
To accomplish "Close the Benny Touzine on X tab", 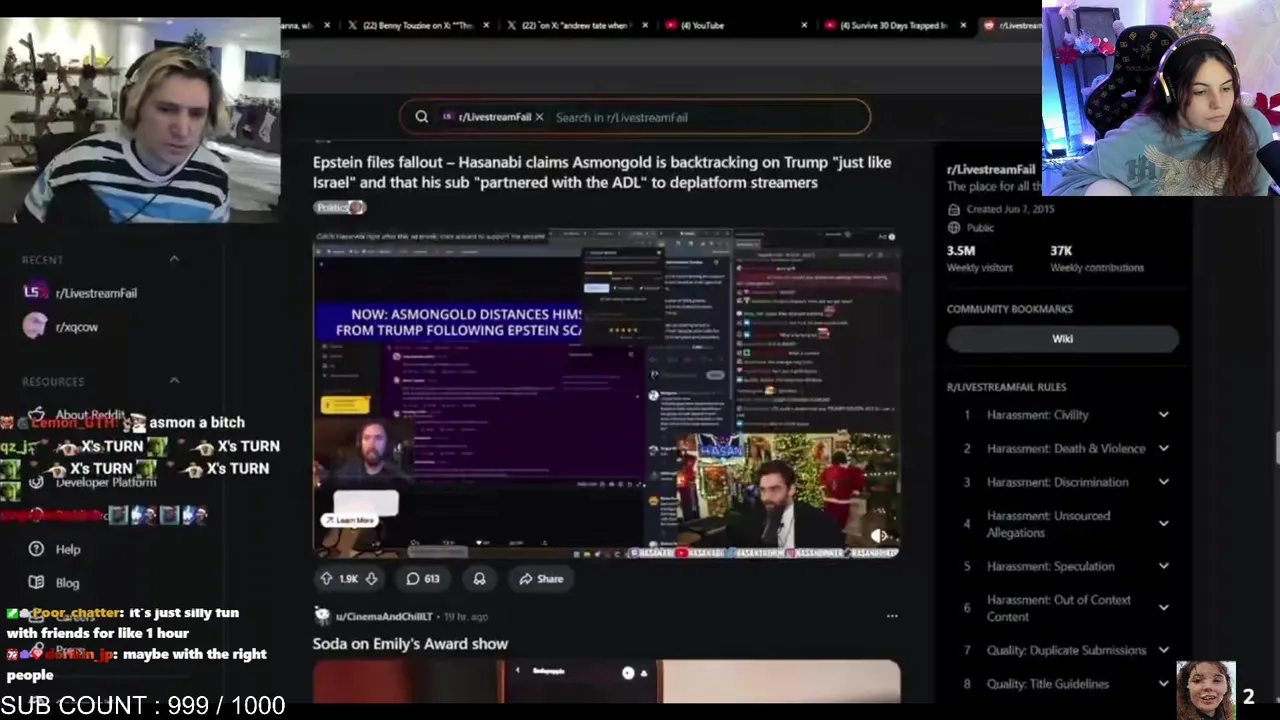I will tap(486, 25).
